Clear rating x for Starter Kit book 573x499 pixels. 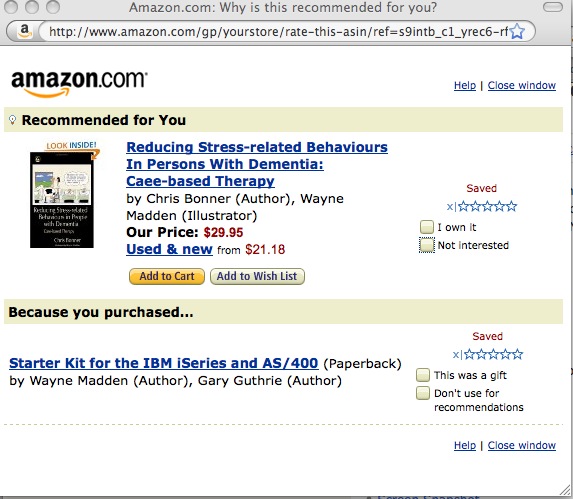455,355
